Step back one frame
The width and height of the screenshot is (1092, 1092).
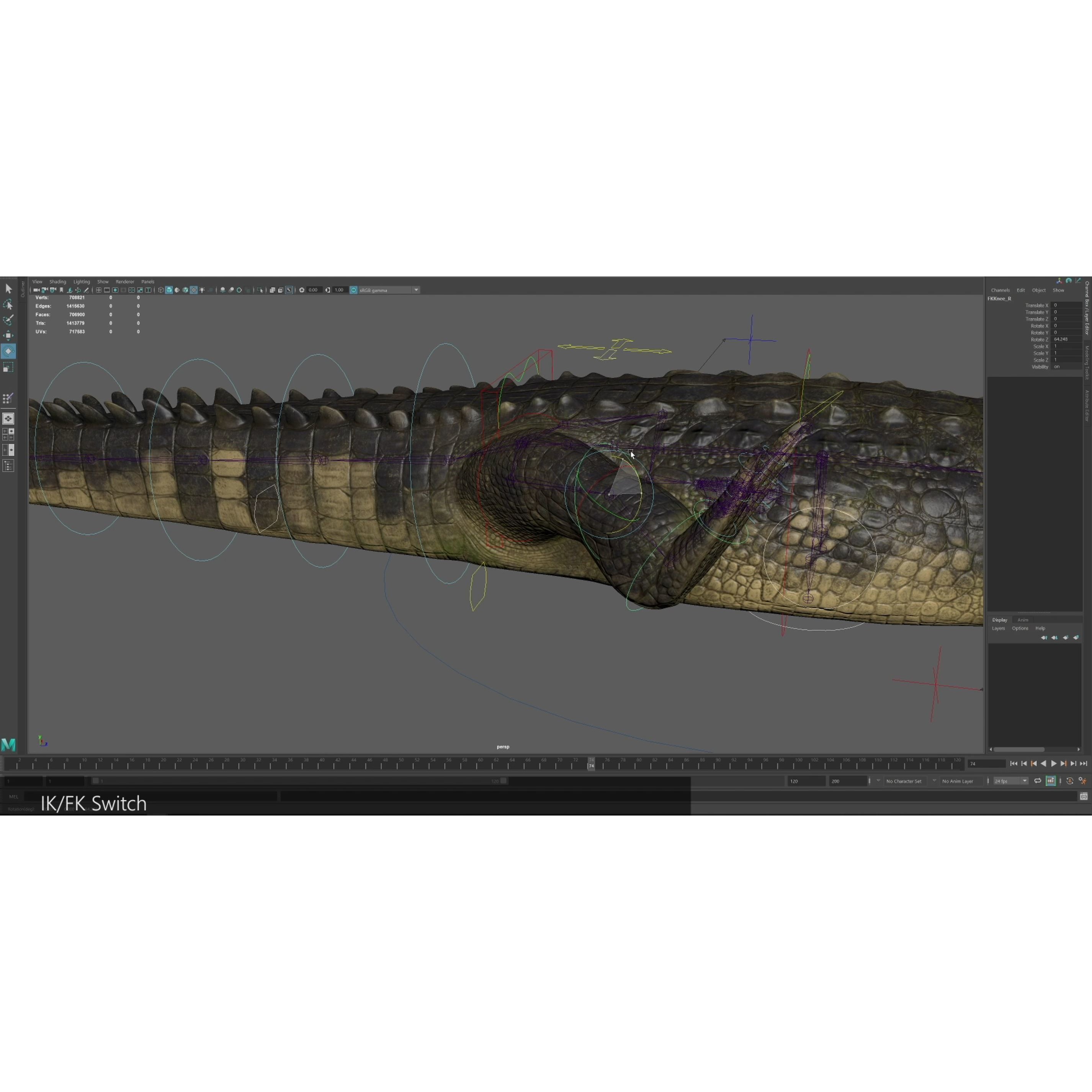pyautogui.click(x=1024, y=763)
